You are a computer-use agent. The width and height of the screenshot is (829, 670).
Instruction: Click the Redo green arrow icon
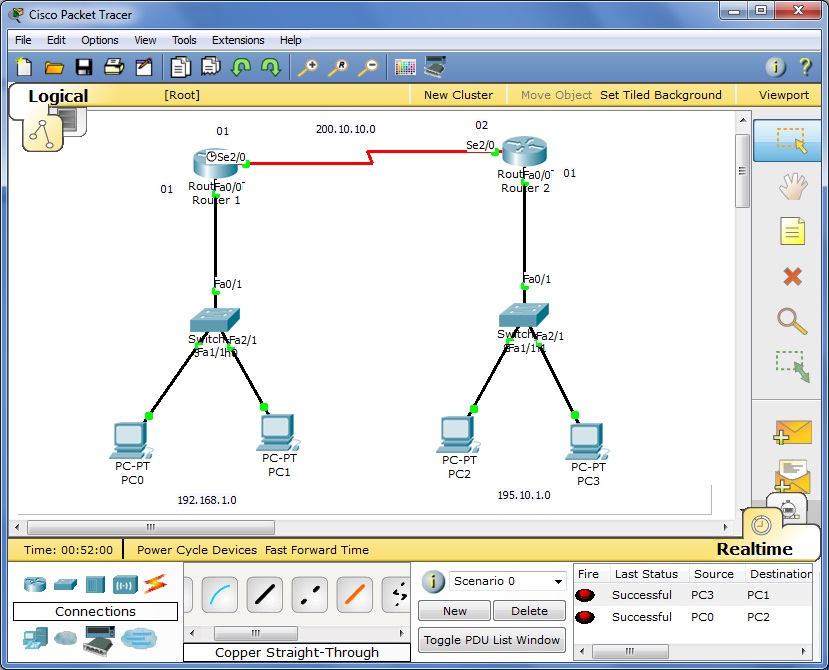tap(271, 67)
